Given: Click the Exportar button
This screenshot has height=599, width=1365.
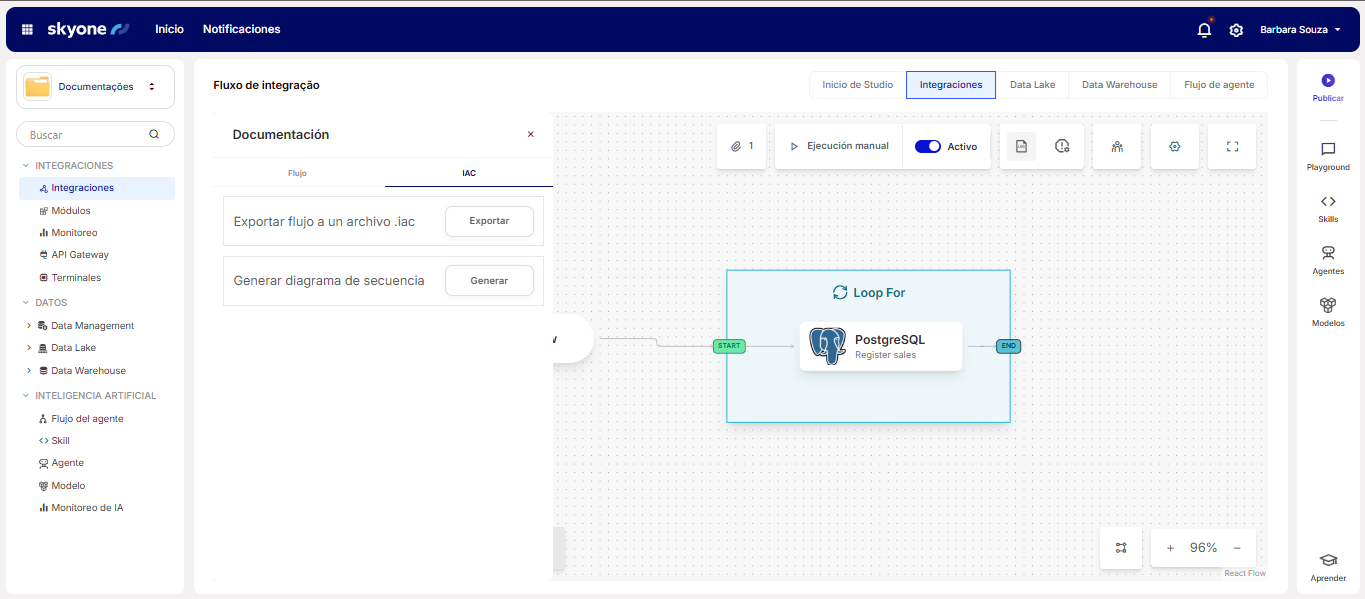Looking at the screenshot, I should (x=489, y=221).
